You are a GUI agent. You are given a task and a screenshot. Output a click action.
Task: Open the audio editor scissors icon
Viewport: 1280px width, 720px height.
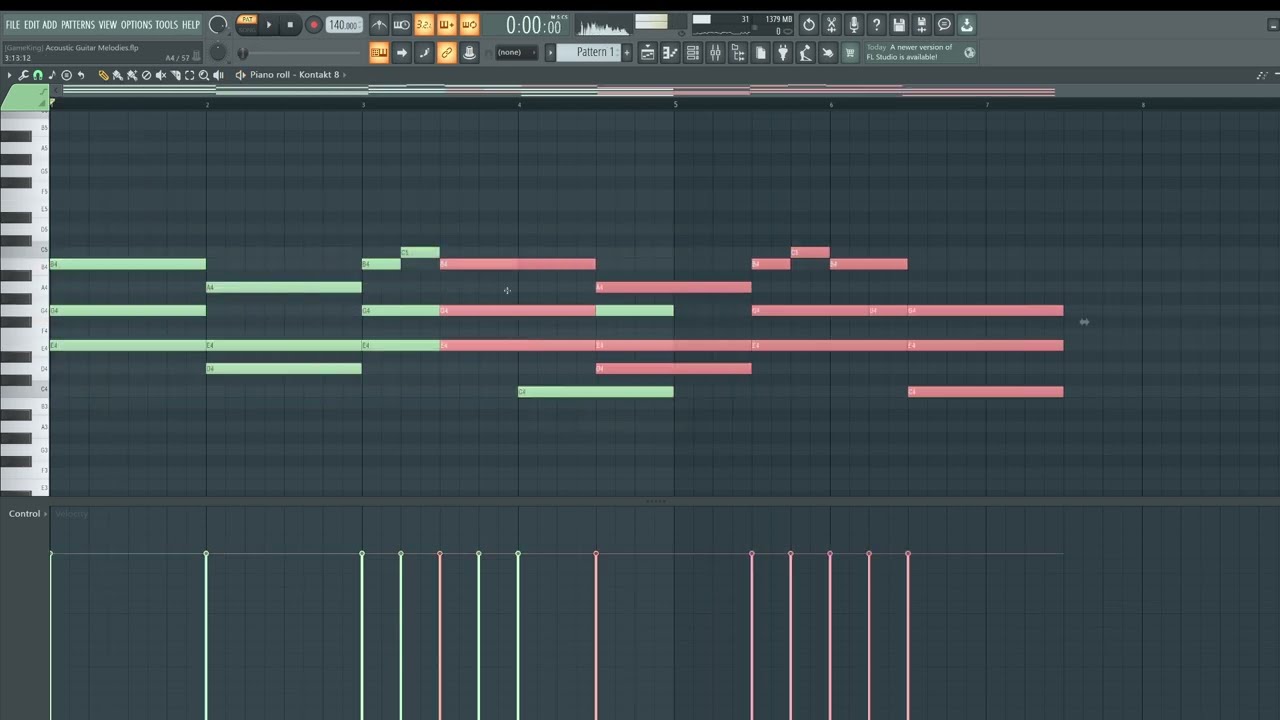pyautogui.click(x=831, y=25)
